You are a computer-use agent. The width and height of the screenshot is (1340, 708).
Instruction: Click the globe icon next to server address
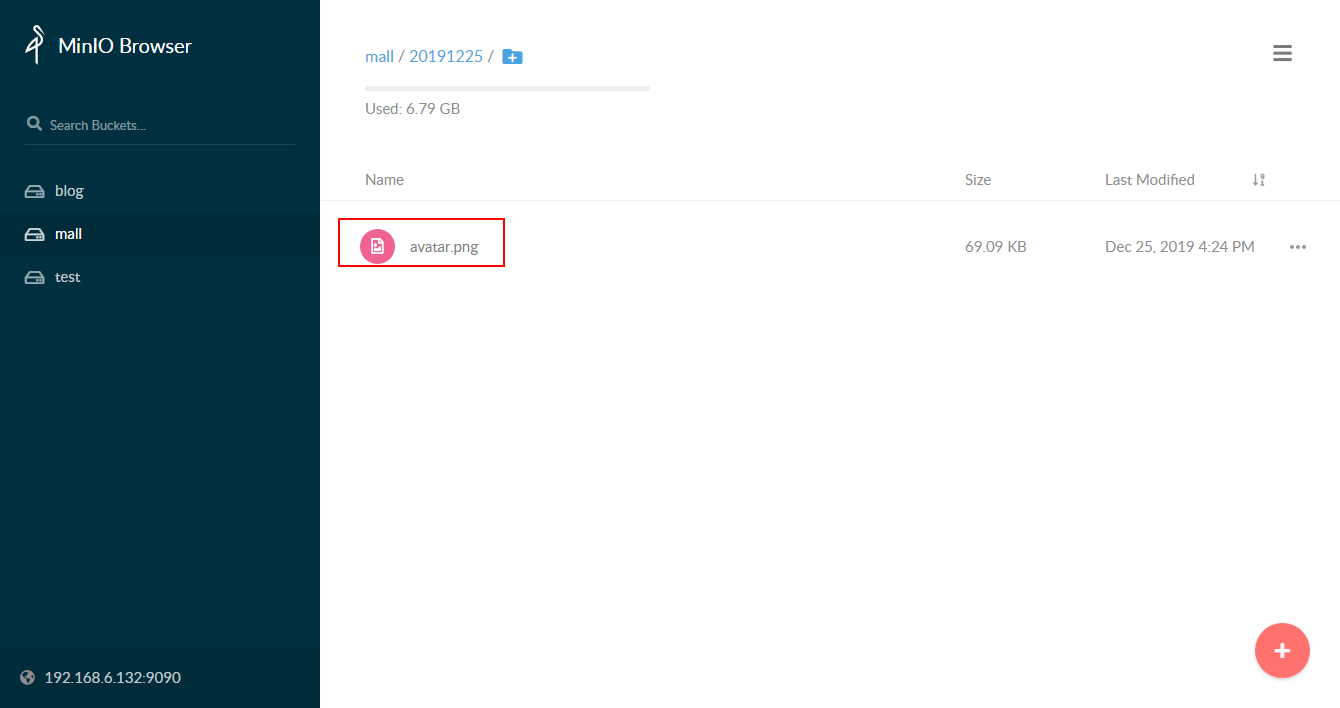[x=27, y=677]
